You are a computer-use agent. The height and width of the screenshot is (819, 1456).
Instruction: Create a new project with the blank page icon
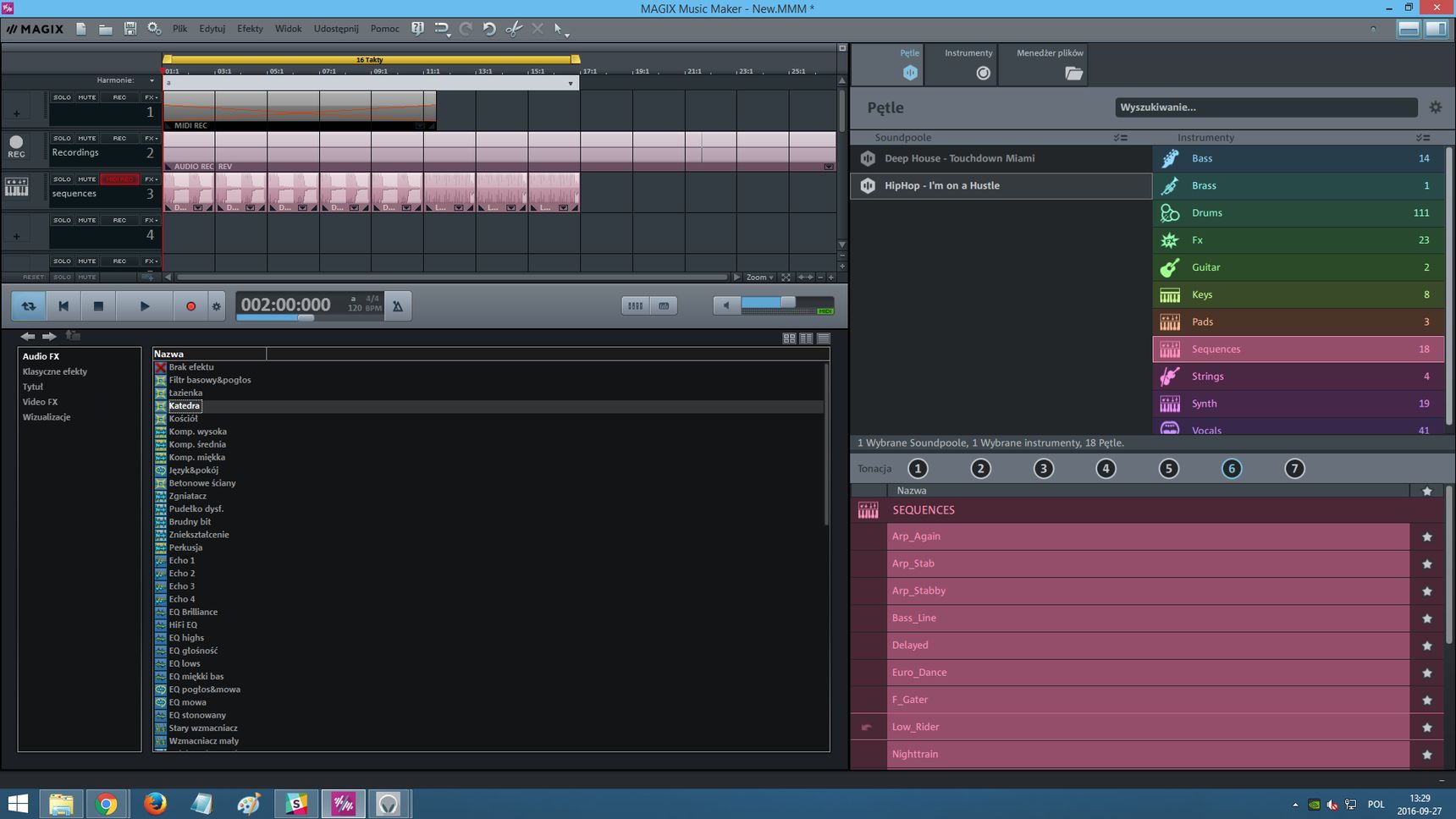[x=81, y=29]
